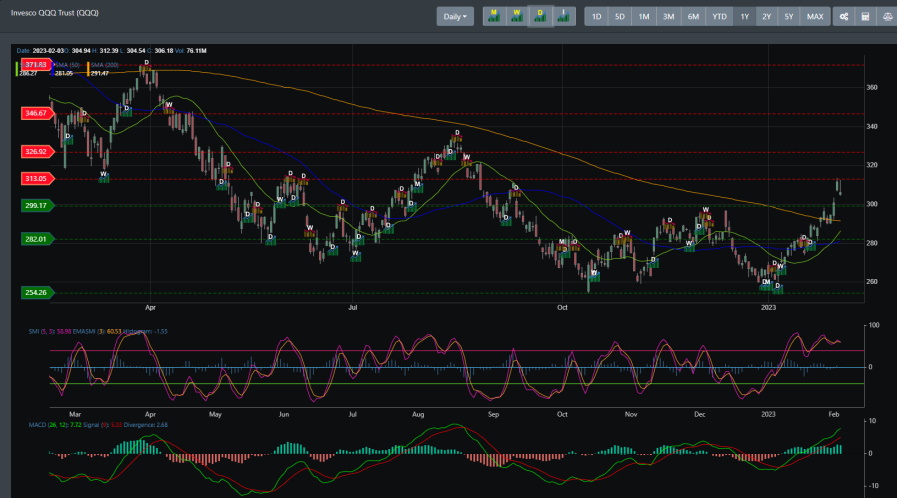This screenshot has width=897, height=498.
Task: Click the green moving average color swatch
Action: (17, 69)
